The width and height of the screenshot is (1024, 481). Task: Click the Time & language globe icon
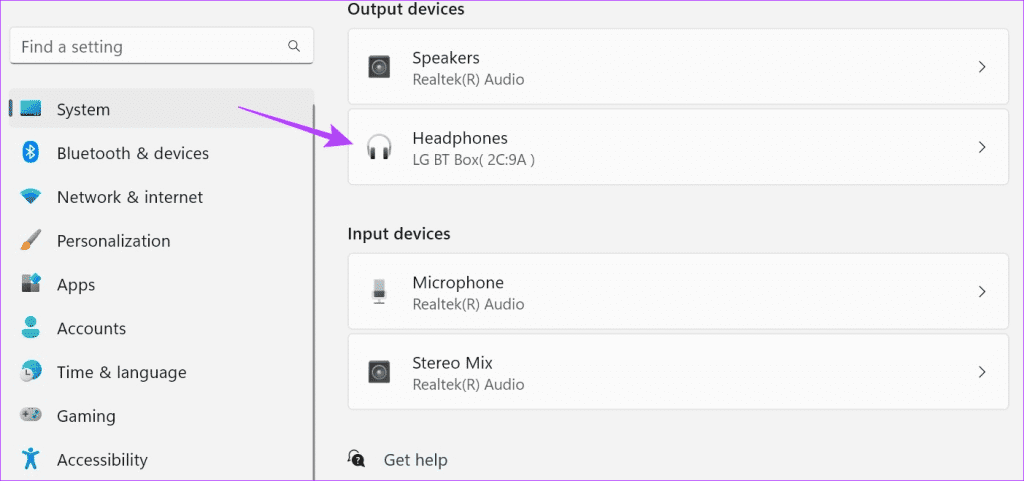[30, 371]
